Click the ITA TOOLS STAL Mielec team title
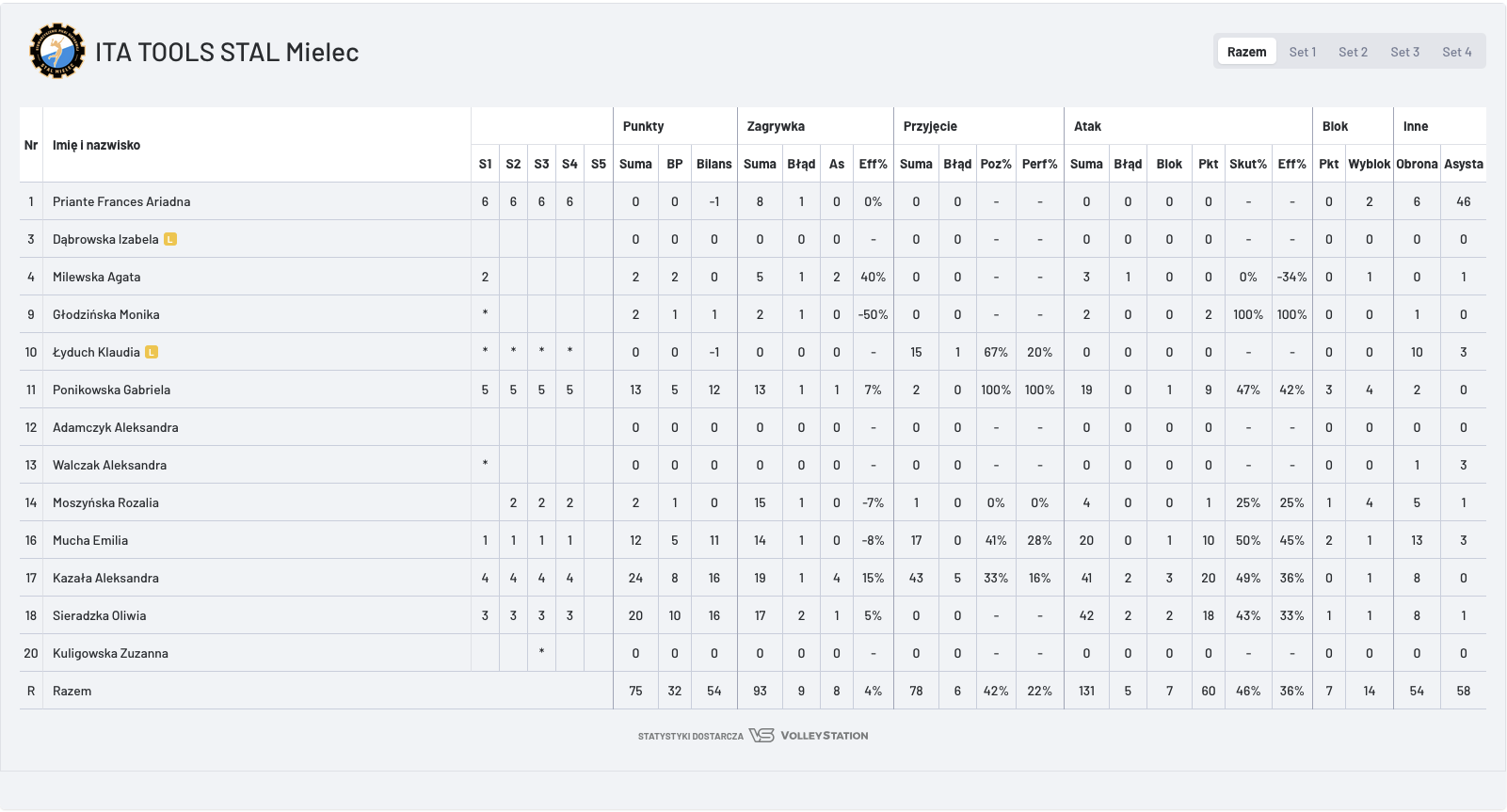The height and width of the screenshot is (812, 1507). [227, 52]
